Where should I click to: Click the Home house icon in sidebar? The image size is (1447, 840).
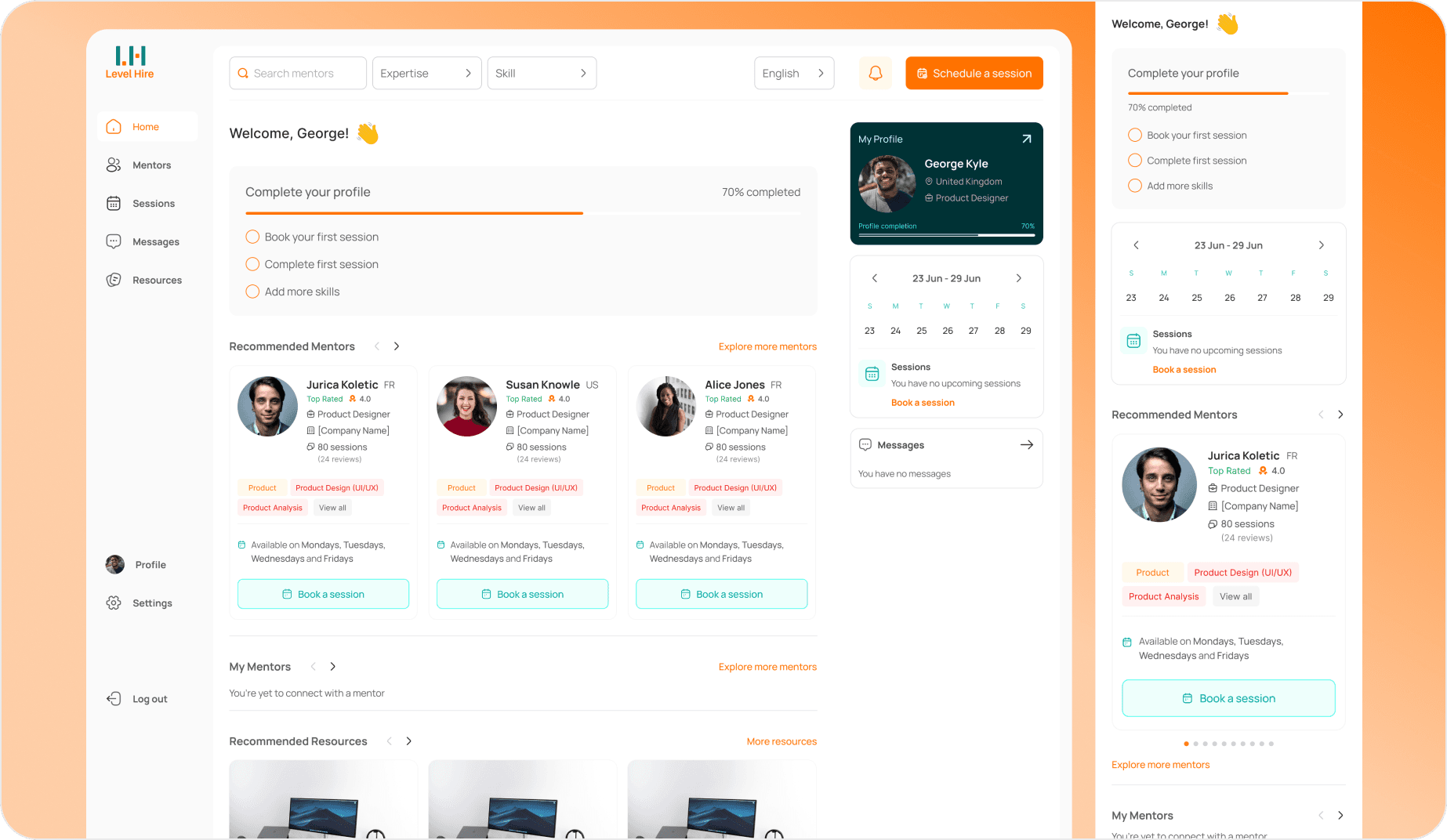coord(114,127)
